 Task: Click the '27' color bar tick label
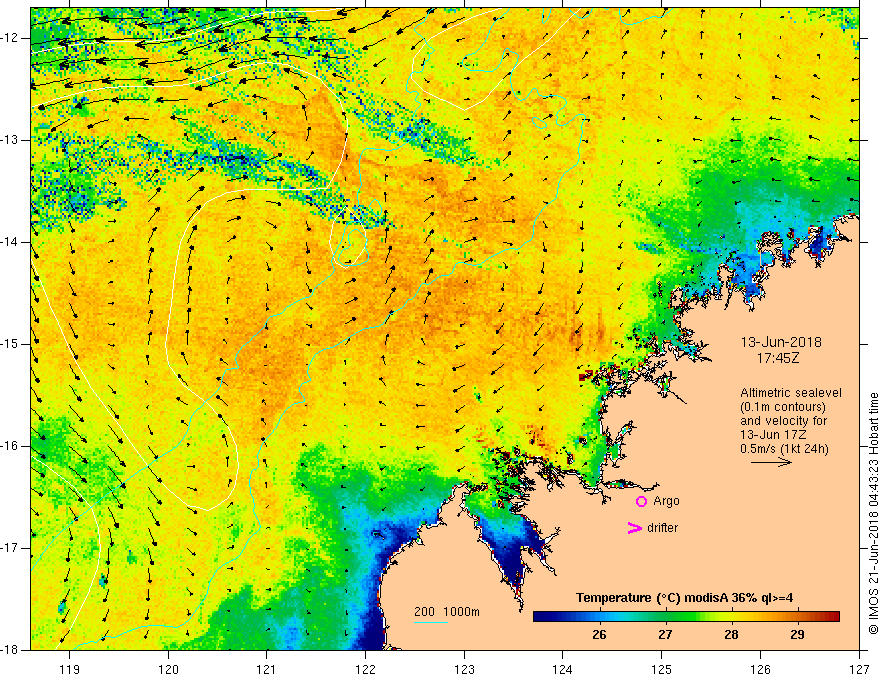click(x=665, y=635)
